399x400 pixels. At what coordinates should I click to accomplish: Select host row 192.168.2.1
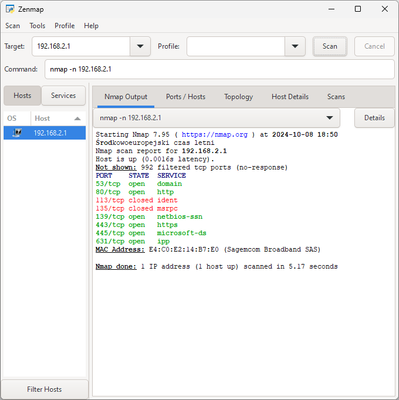coord(45,133)
